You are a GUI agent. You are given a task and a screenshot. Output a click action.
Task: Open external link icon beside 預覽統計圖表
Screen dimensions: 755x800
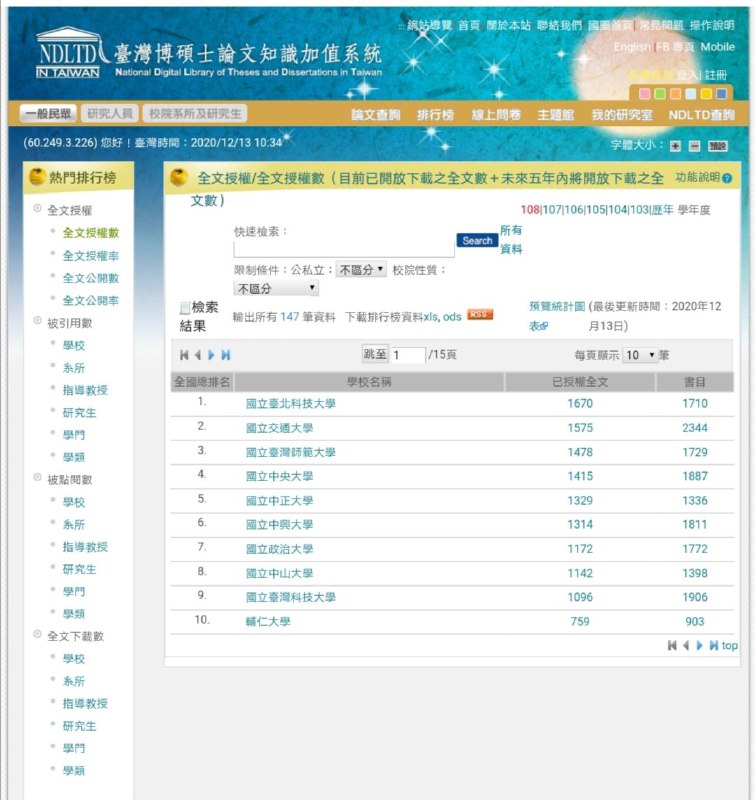[544, 326]
